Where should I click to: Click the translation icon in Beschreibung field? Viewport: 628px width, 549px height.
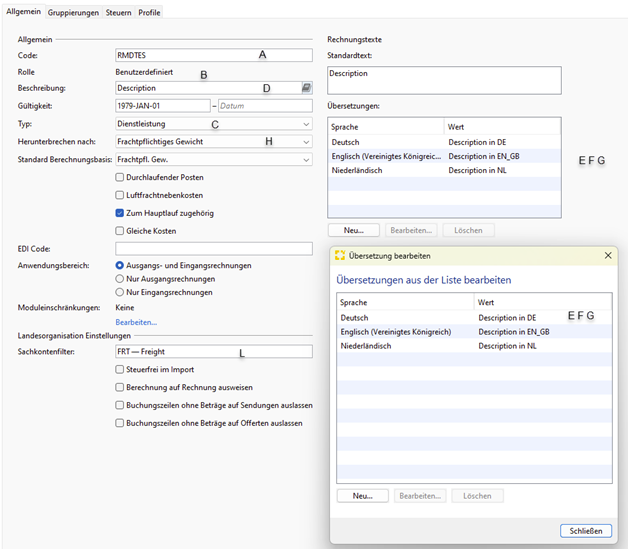point(307,88)
